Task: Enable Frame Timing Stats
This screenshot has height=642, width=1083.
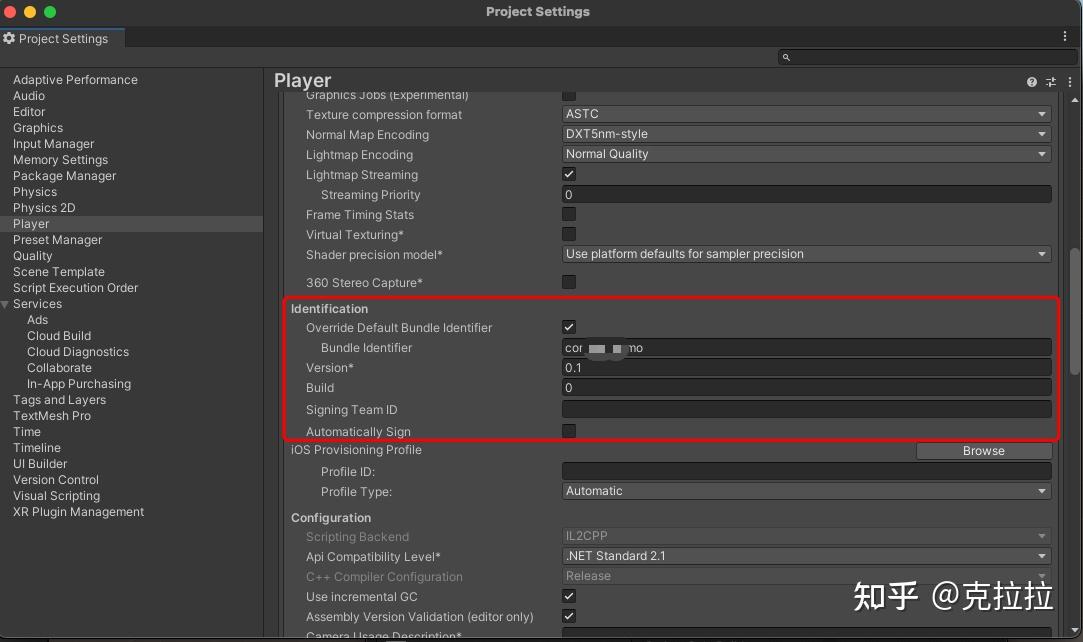Action: point(568,214)
